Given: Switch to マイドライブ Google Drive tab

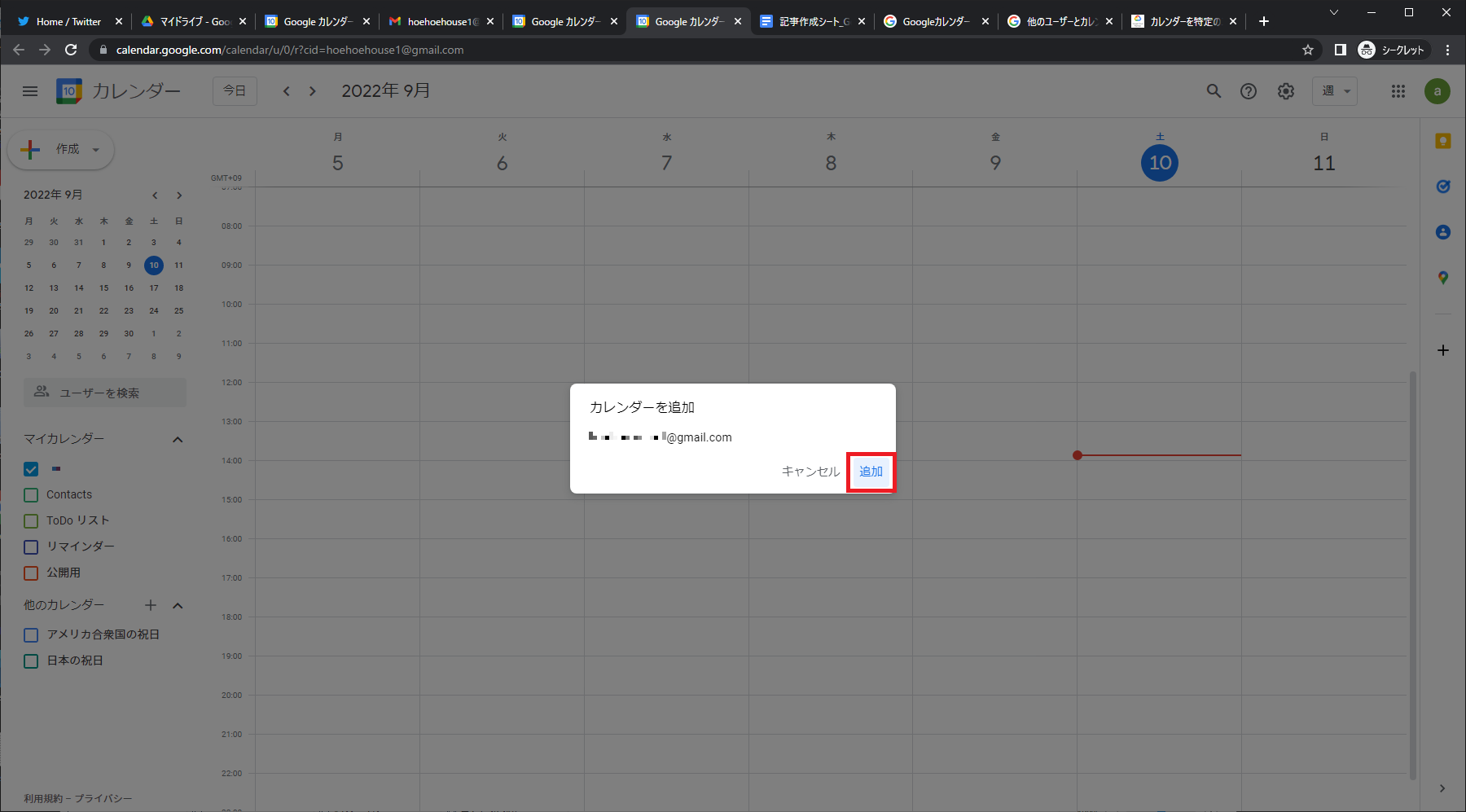Looking at the screenshot, I should (x=194, y=21).
